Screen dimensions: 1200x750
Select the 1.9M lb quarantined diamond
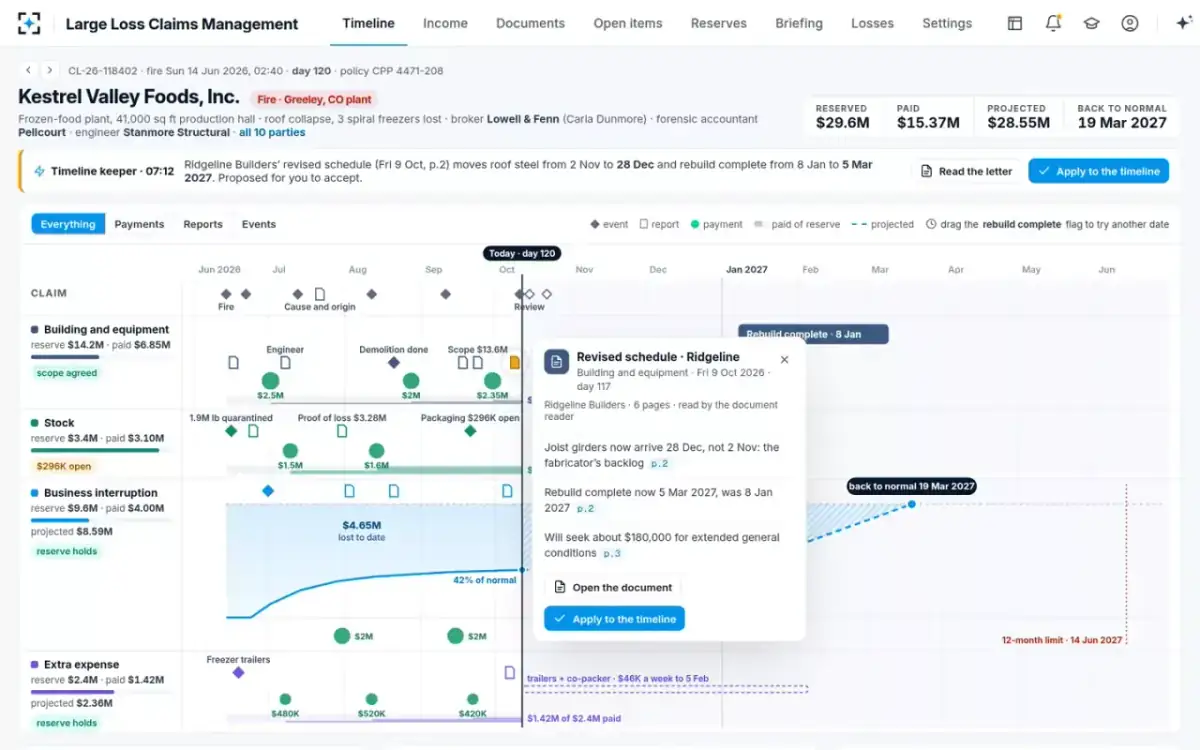[x=231, y=431]
